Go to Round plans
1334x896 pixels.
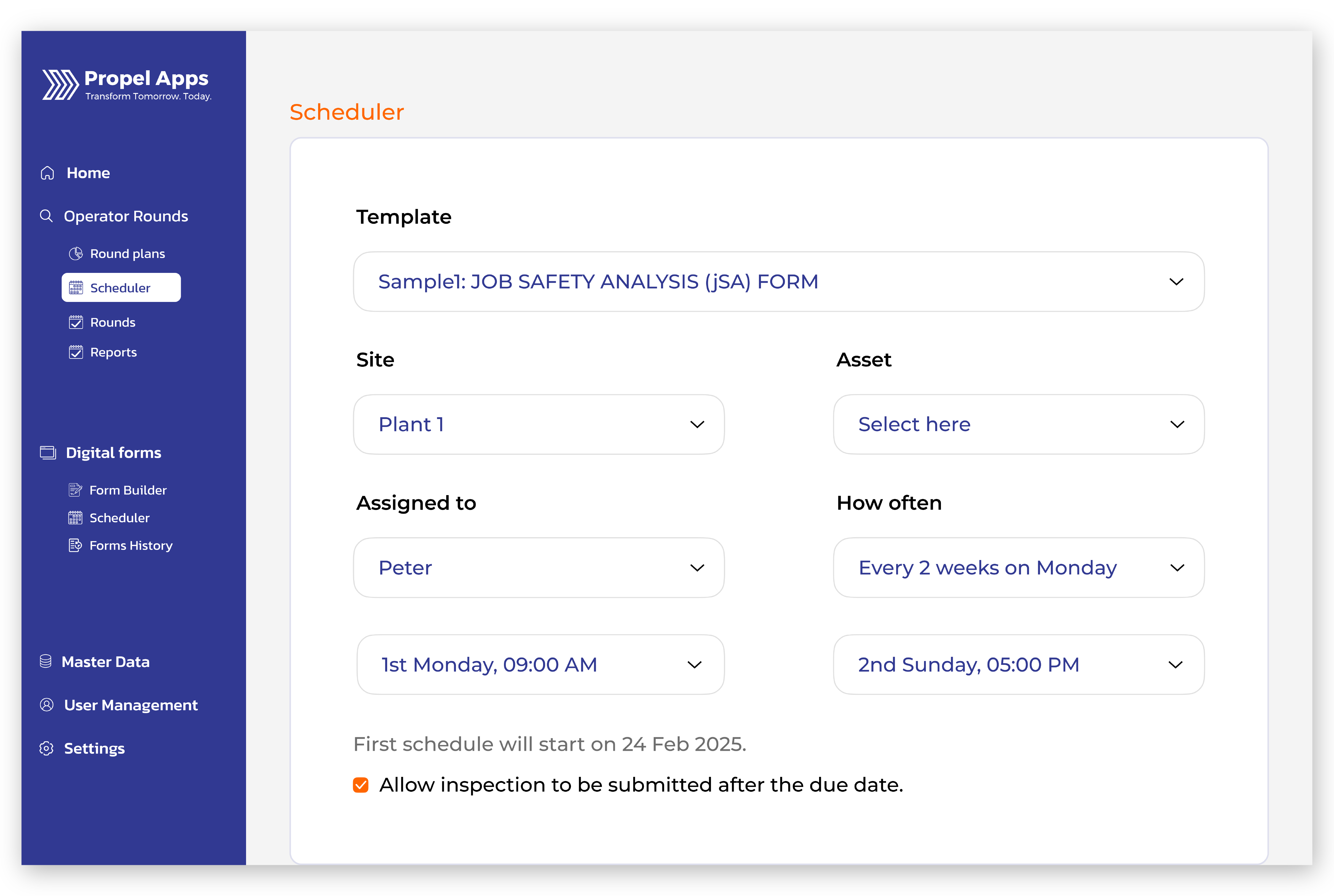[127, 254]
